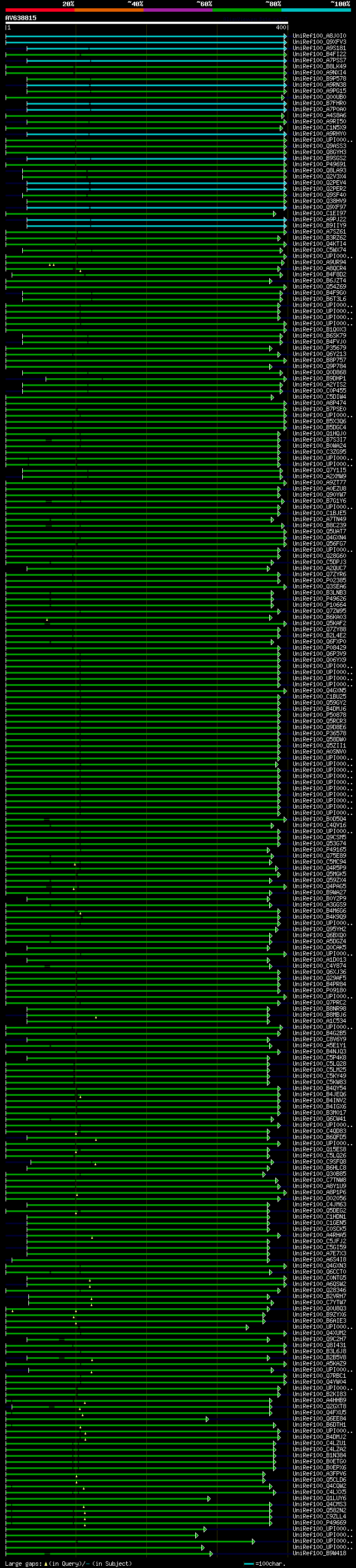Select hit UniRef100_A7PSS7
The image size is (356, 1568).
[x=319, y=60]
